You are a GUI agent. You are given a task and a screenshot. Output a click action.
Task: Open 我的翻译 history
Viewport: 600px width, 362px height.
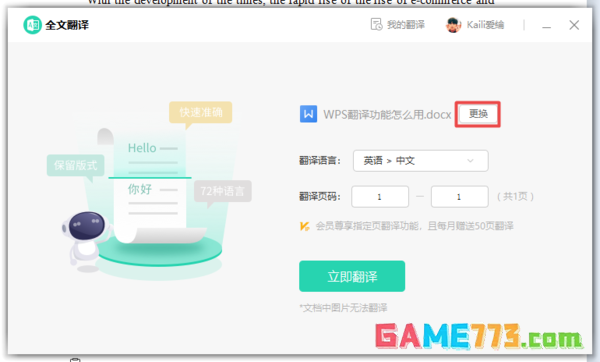click(x=398, y=25)
